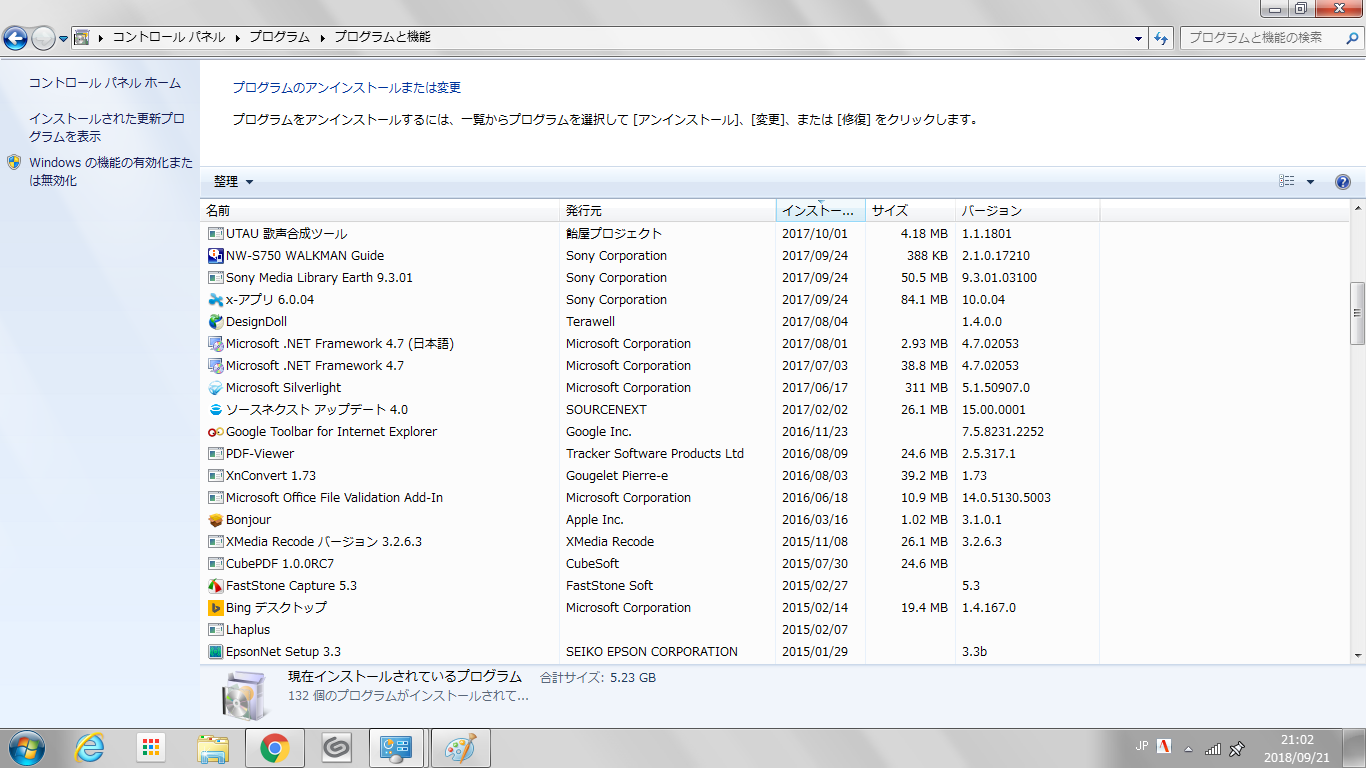Click the JP language indicator in the tray
This screenshot has width=1366, height=768.
pyautogui.click(x=1142, y=746)
